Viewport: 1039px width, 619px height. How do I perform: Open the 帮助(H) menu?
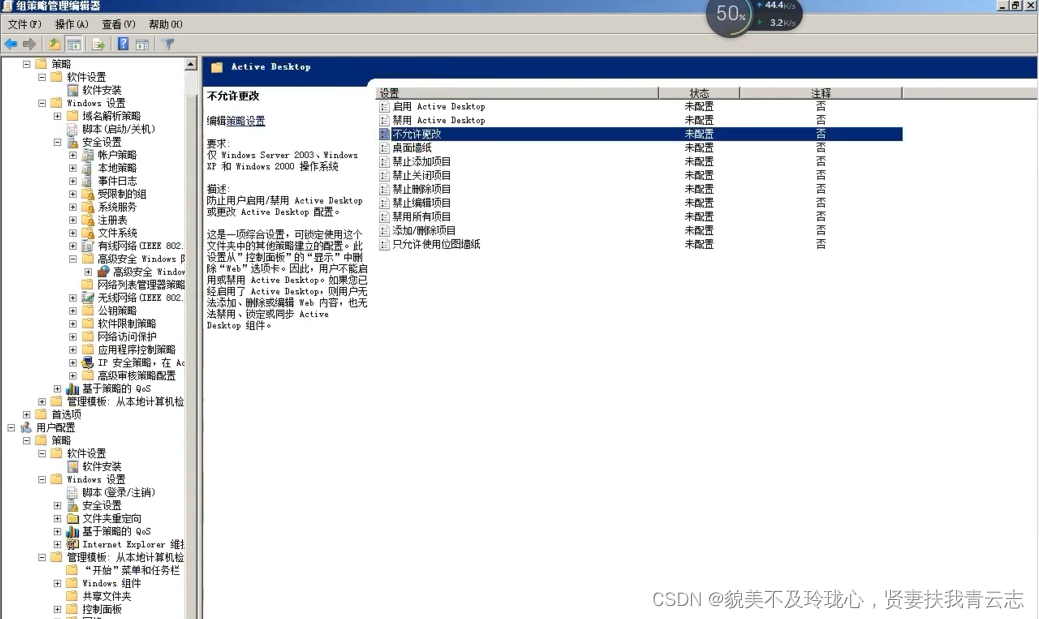166,25
